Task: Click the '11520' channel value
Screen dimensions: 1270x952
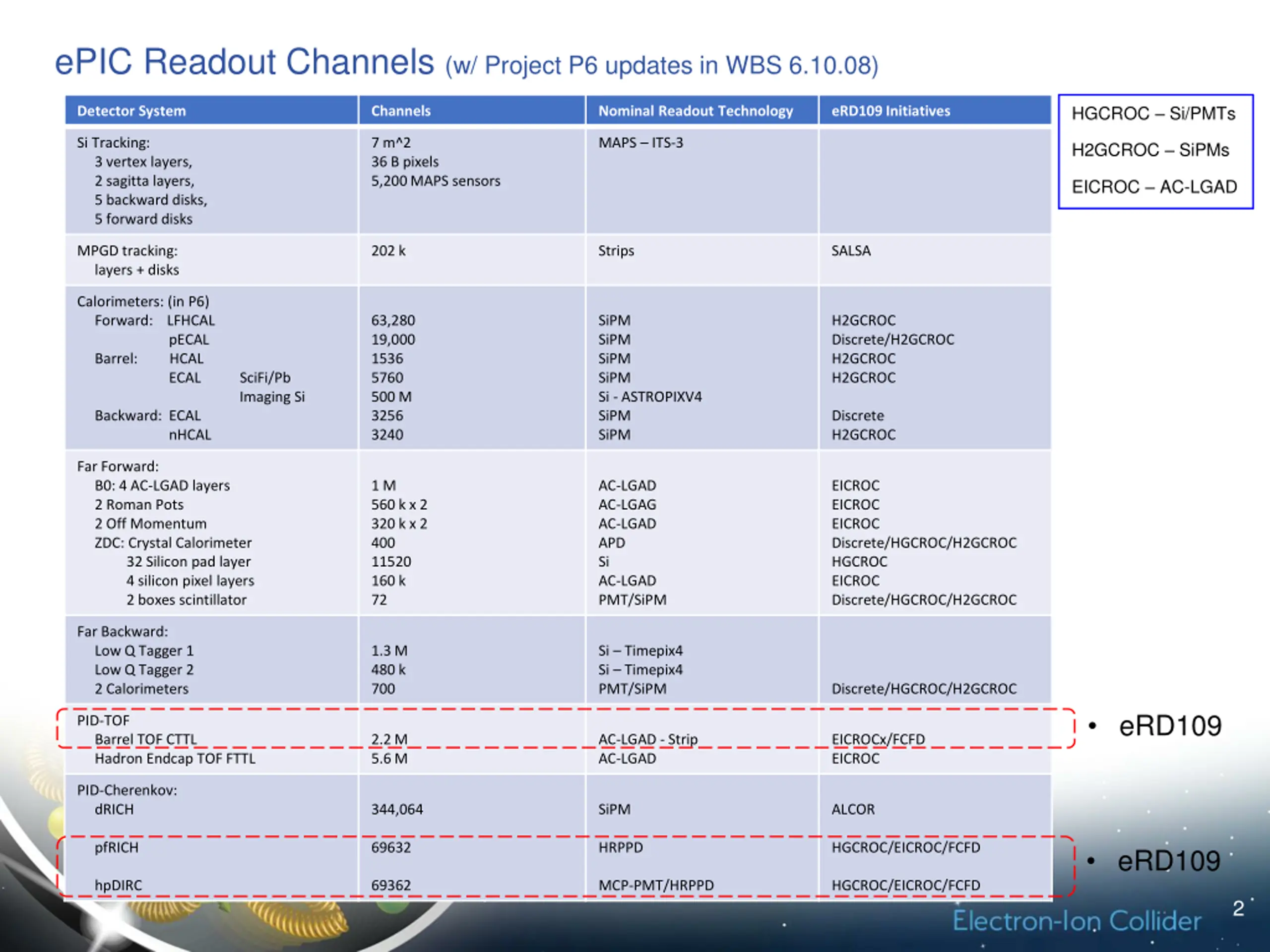Action: pyautogui.click(x=391, y=562)
